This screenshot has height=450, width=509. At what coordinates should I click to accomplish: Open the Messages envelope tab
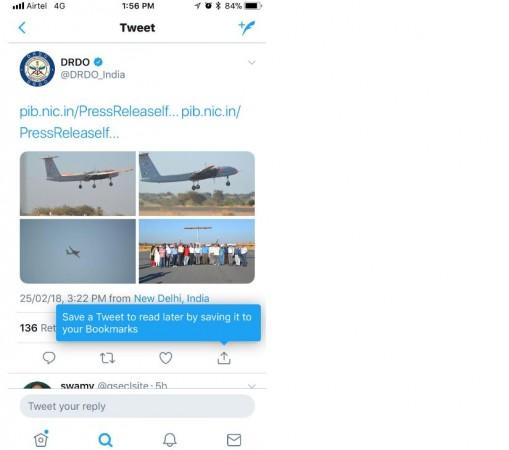[x=234, y=440]
